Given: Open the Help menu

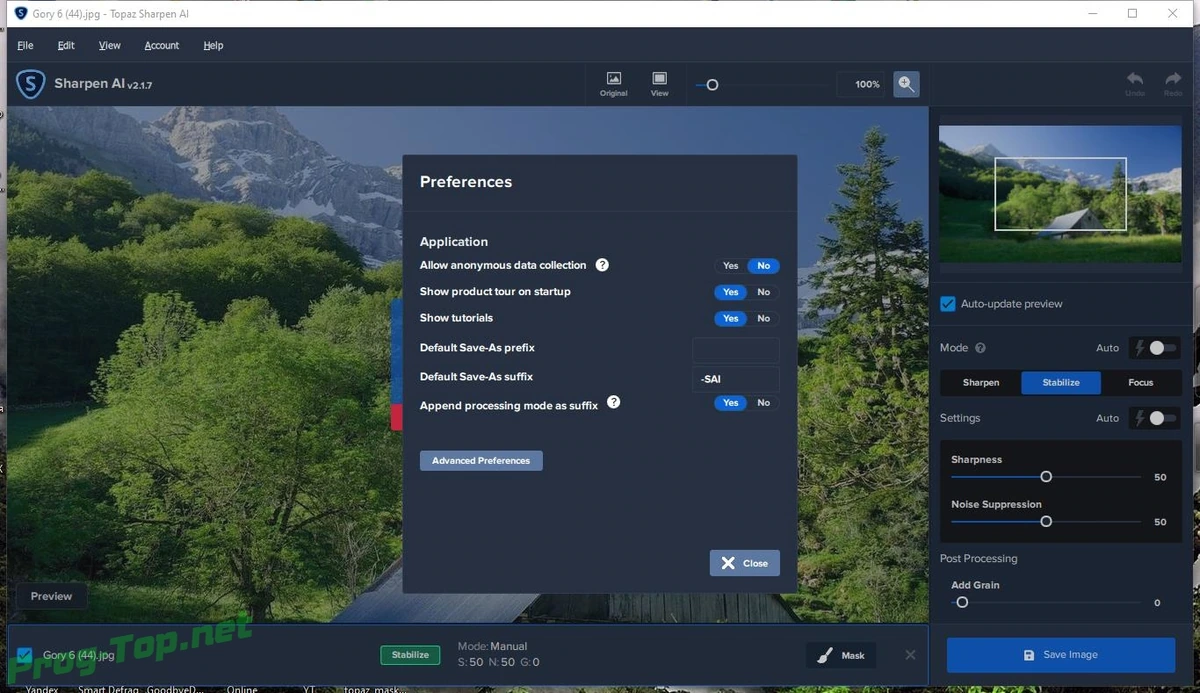Looking at the screenshot, I should coord(213,45).
